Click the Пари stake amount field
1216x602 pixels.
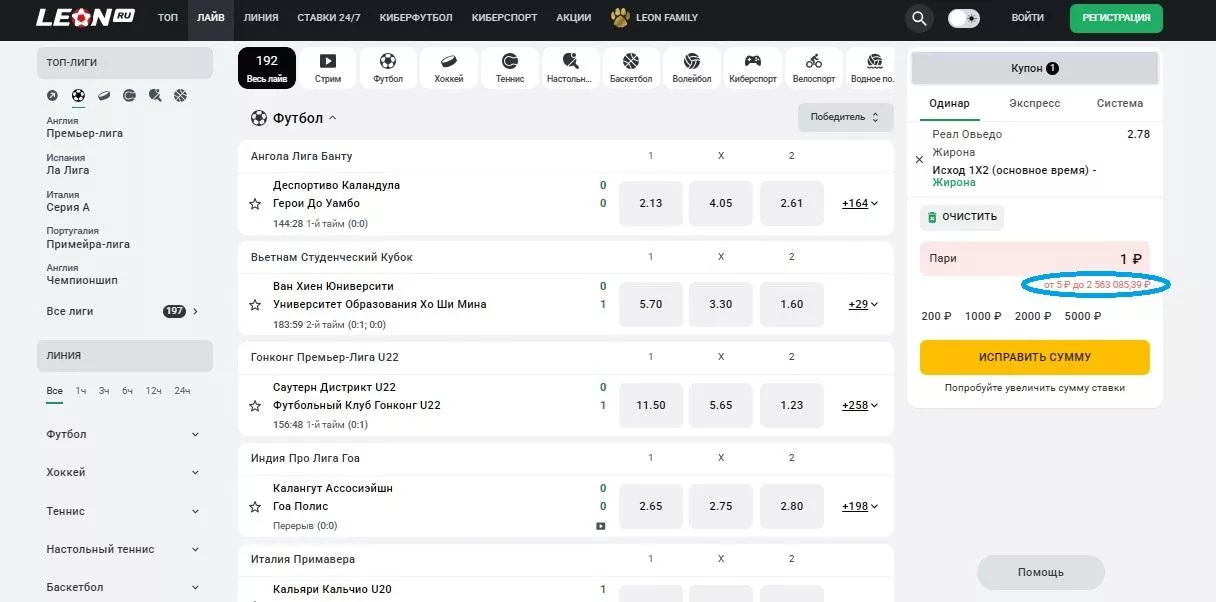point(1034,259)
